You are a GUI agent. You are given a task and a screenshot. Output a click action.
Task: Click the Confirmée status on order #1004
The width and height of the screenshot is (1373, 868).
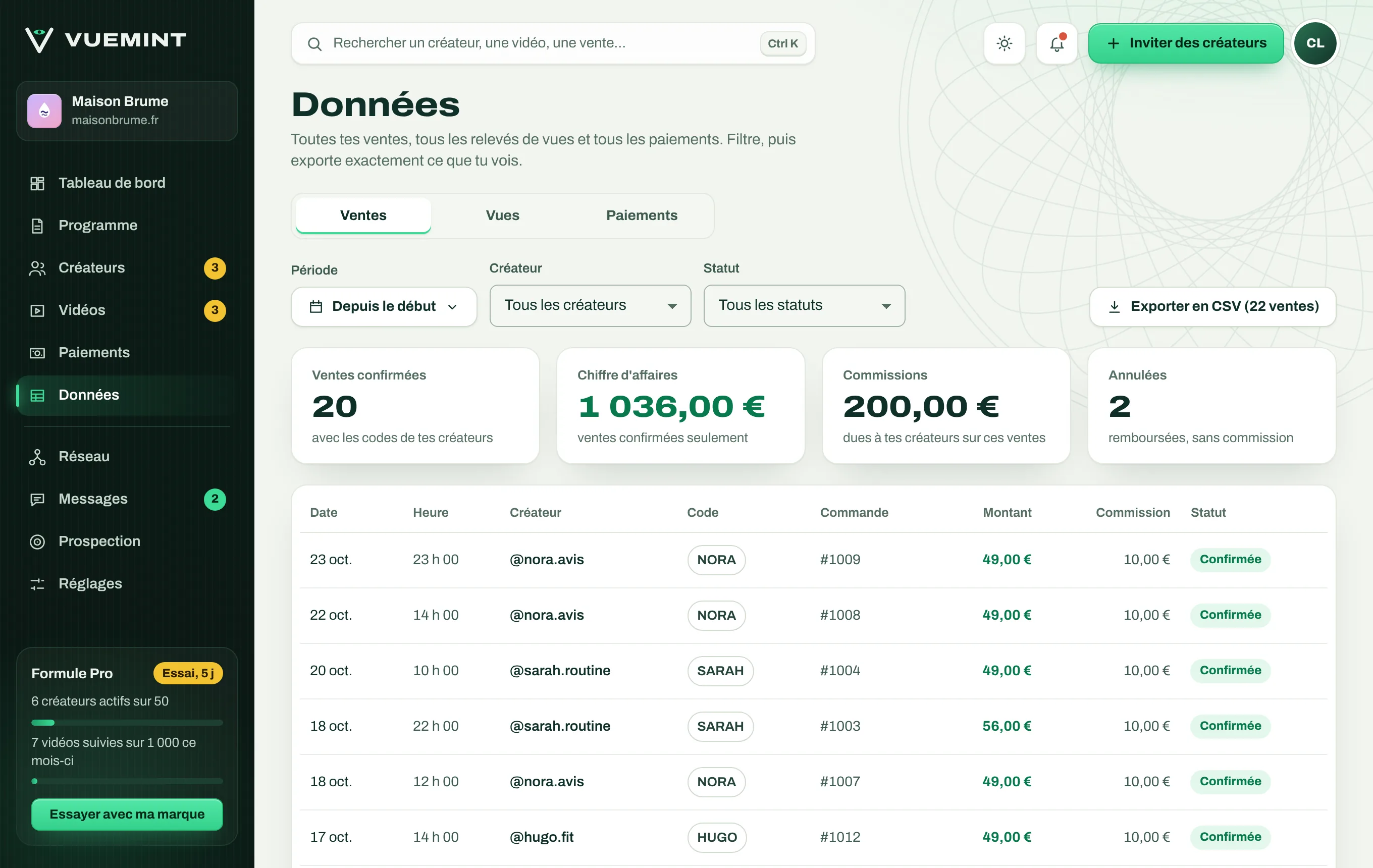point(1230,671)
